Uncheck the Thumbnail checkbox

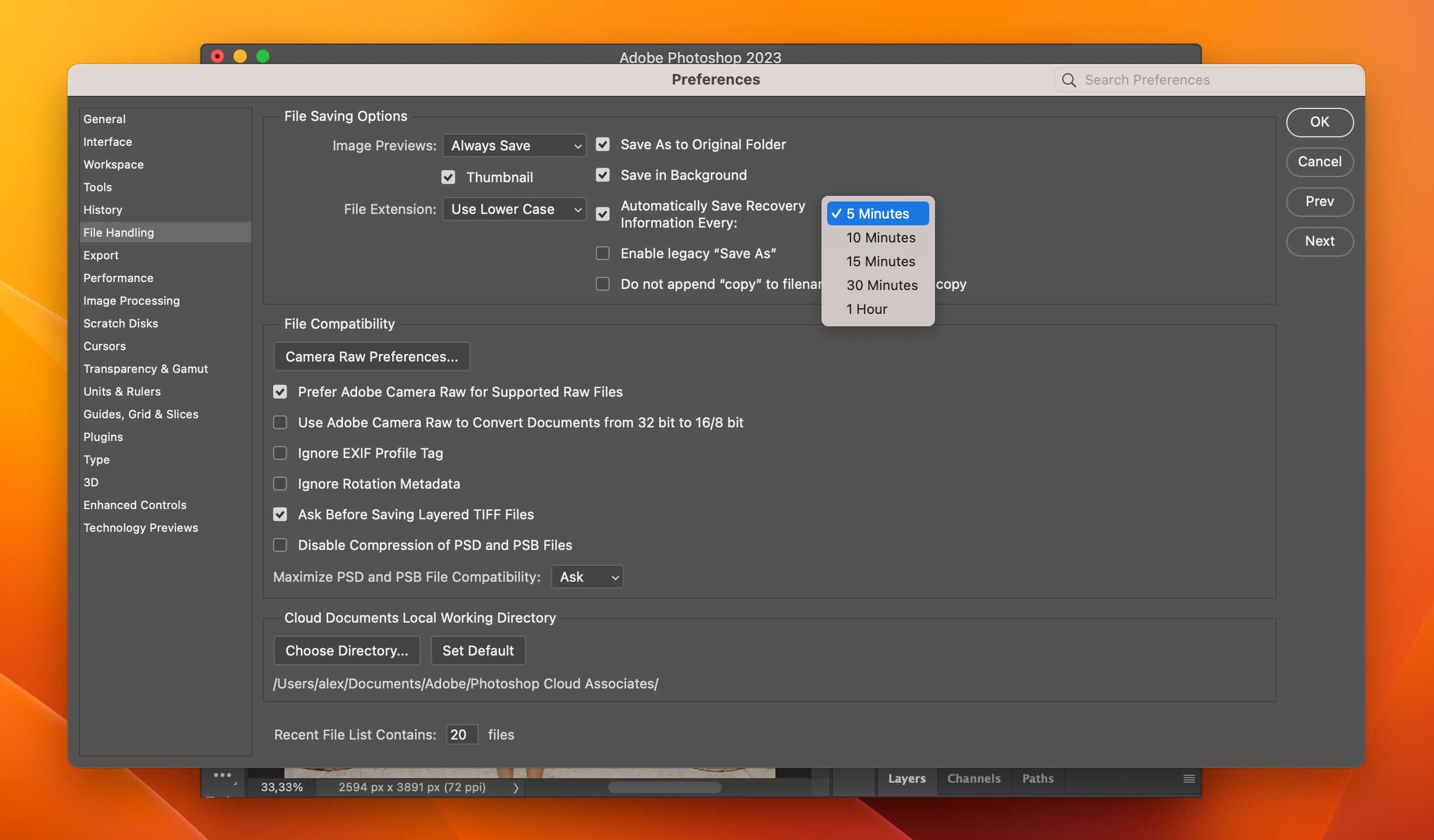tap(448, 178)
